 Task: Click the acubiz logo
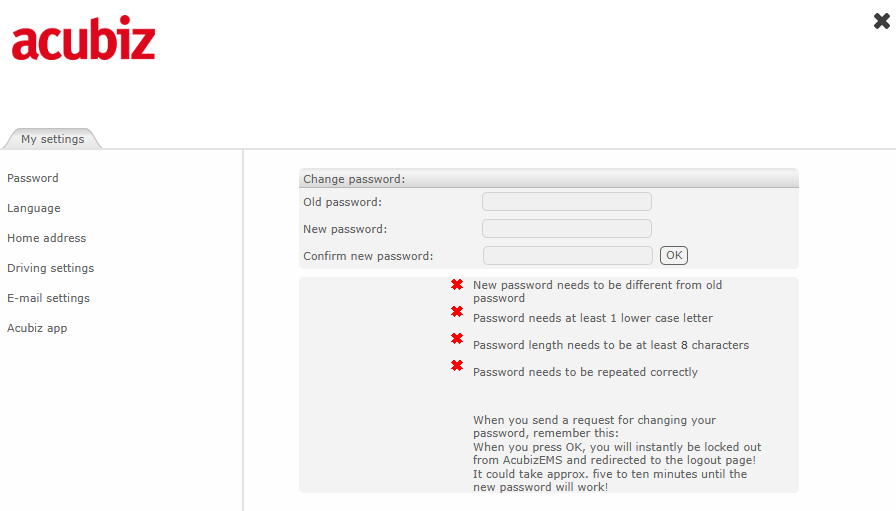[83, 38]
